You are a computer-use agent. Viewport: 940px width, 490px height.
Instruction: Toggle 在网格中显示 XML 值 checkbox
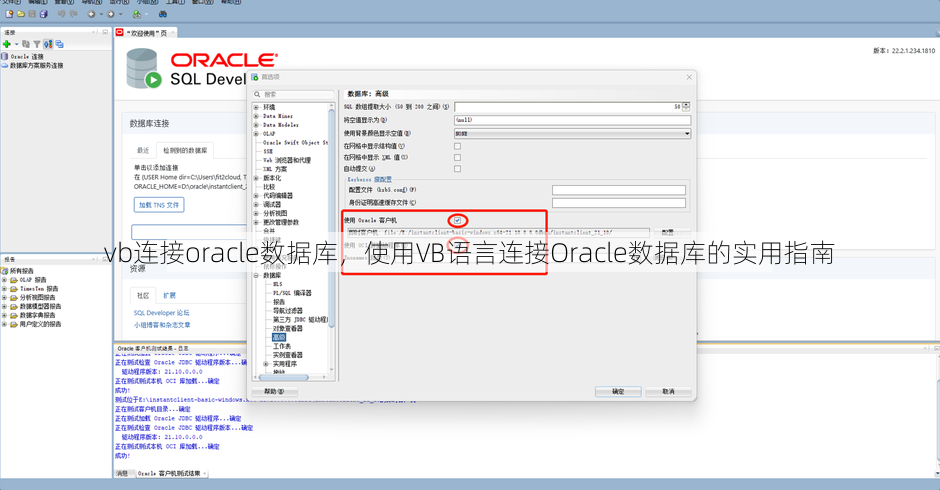[457, 157]
